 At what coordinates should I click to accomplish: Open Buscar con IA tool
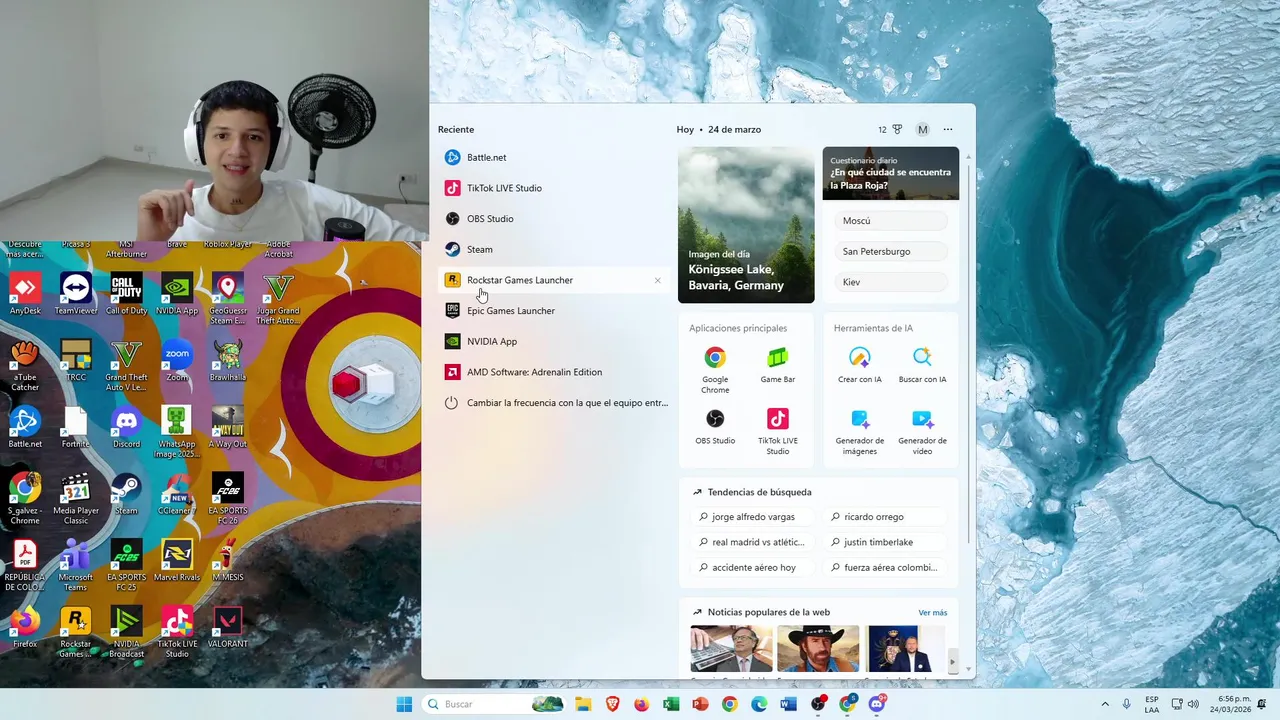(922, 365)
